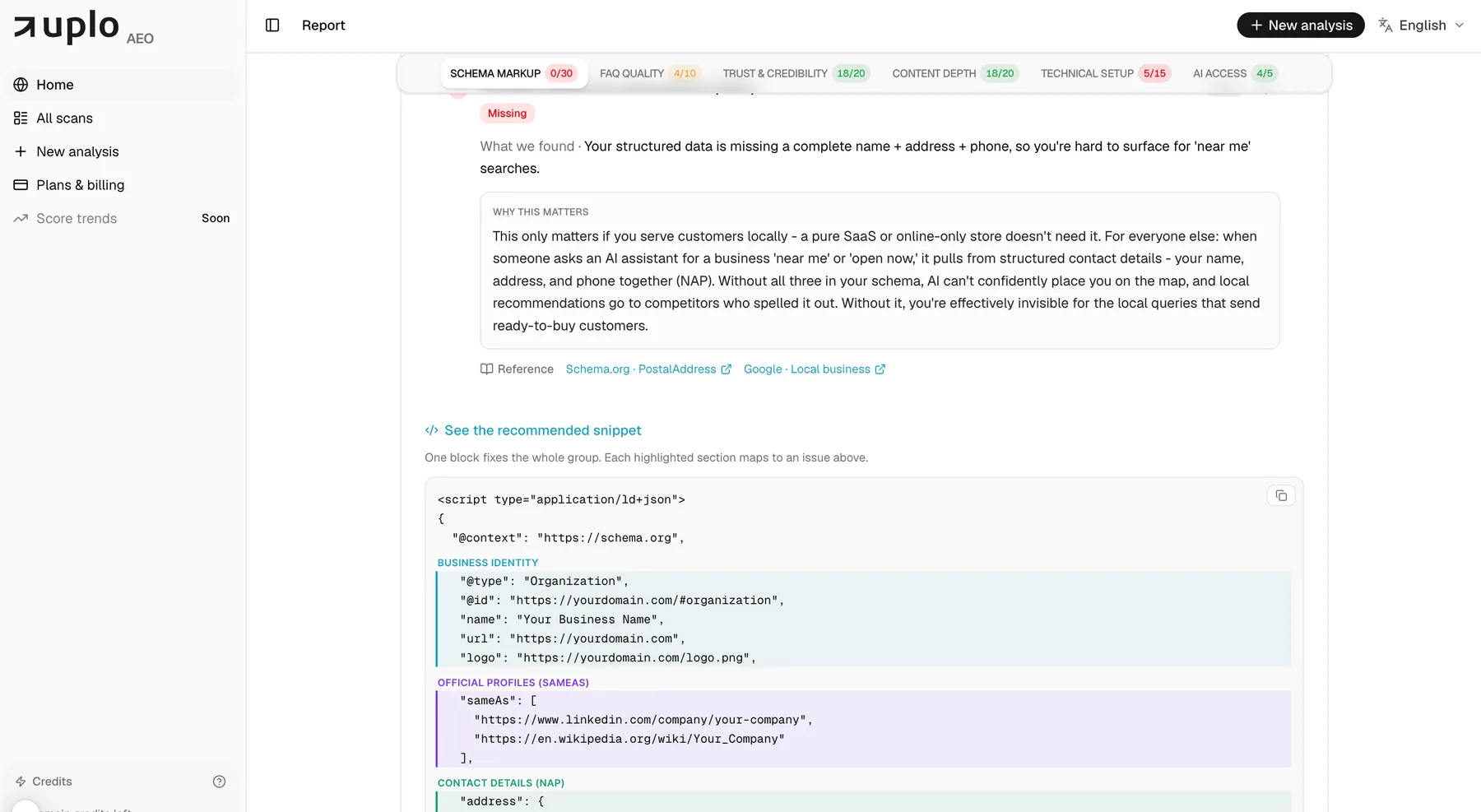Click the Credits label in the sidebar
The image size is (1481, 812).
tap(52, 782)
